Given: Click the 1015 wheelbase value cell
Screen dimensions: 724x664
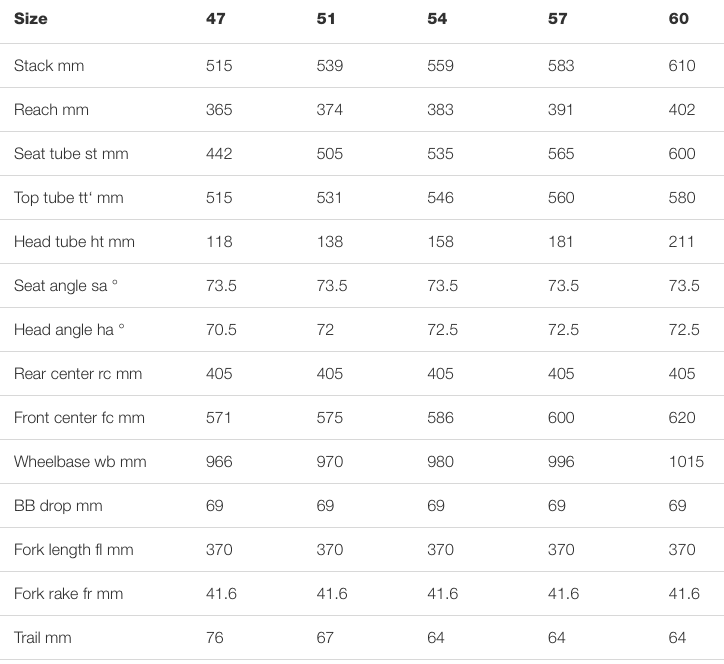Looking at the screenshot, I should (686, 461).
